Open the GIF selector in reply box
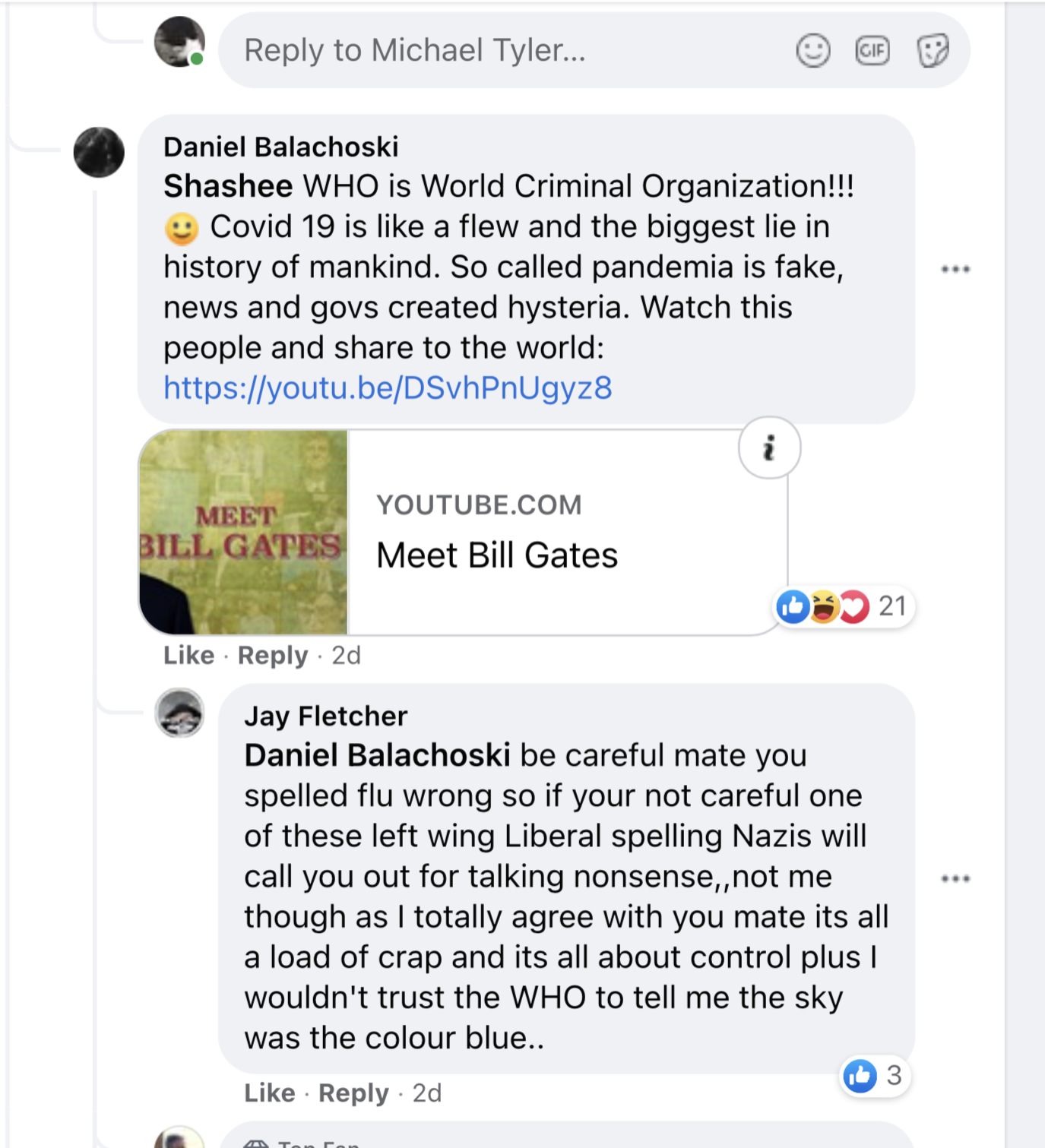This screenshot has width=1045, height=1148. (x=872, y=51)
